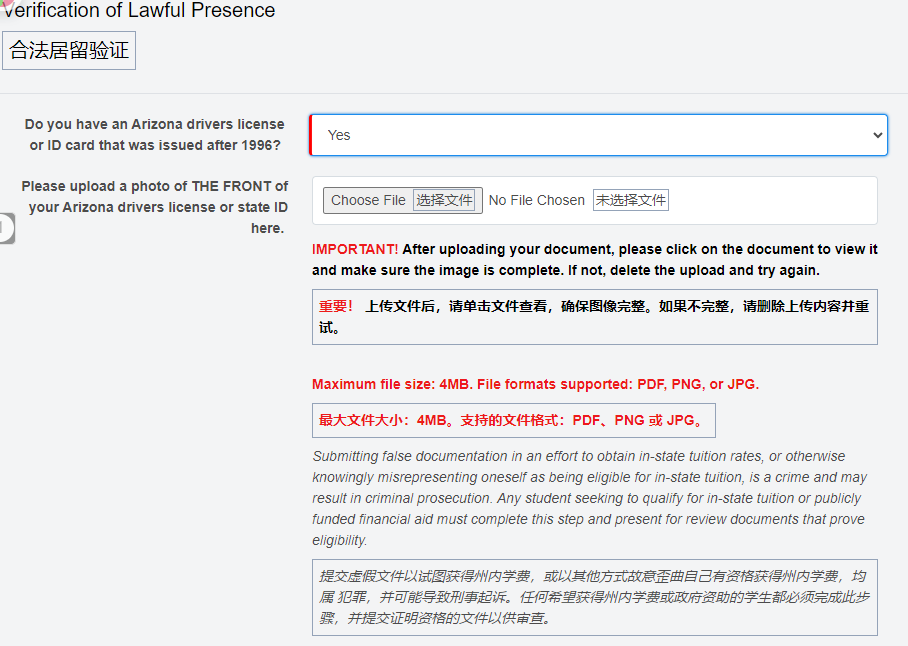Viewport: 908px width, 646px height.
Task: Click the red "IMPORTANT!" warning text
Action: click(354, 249)
